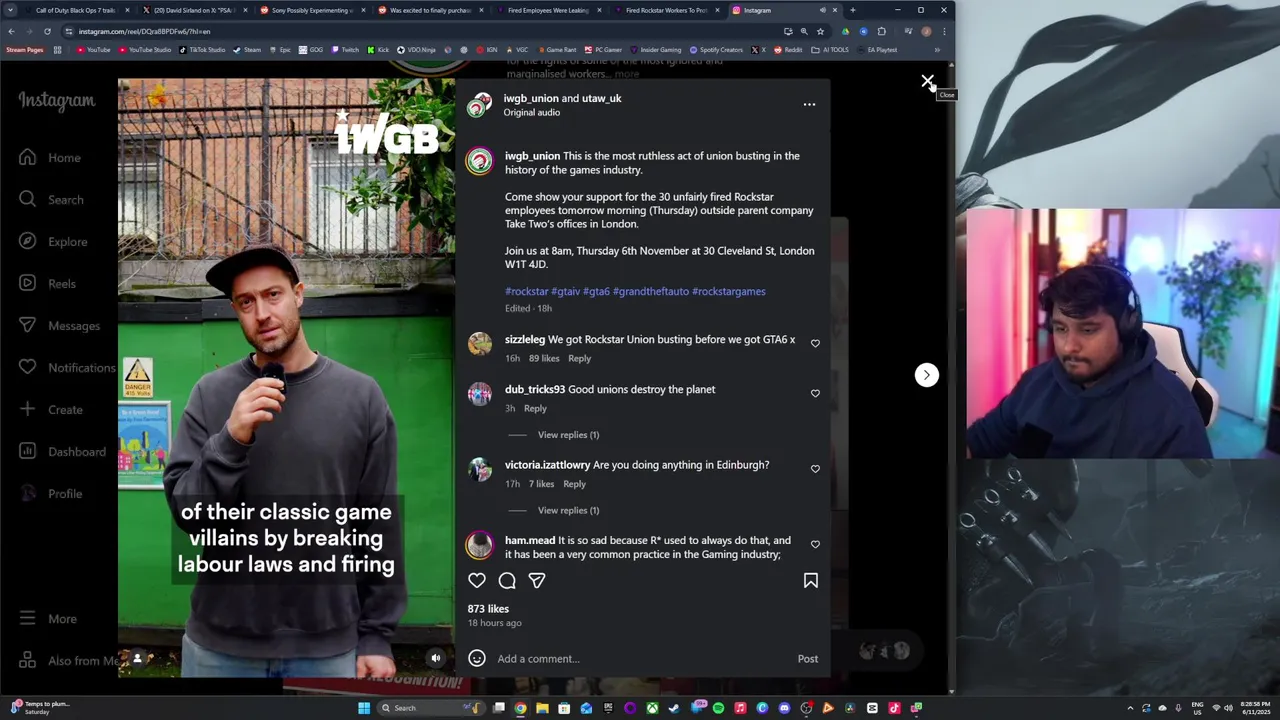Open the Twitch bookmark

pyautogui.click(x=344, y=50)
